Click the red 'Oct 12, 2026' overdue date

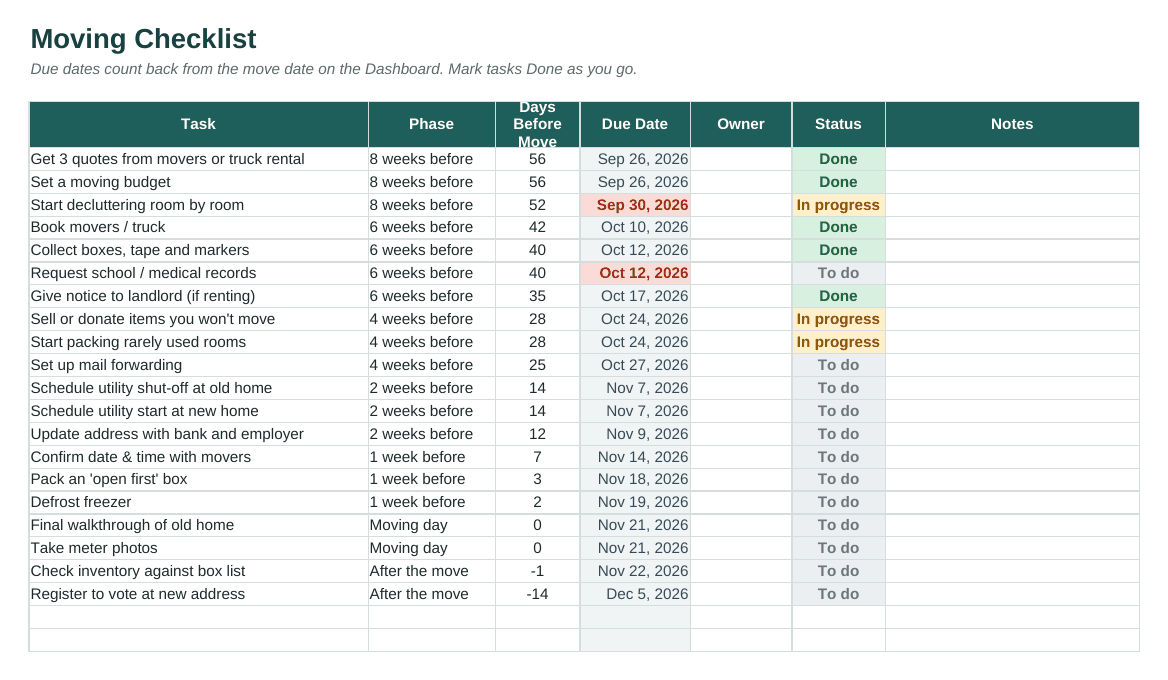point(635,273)
